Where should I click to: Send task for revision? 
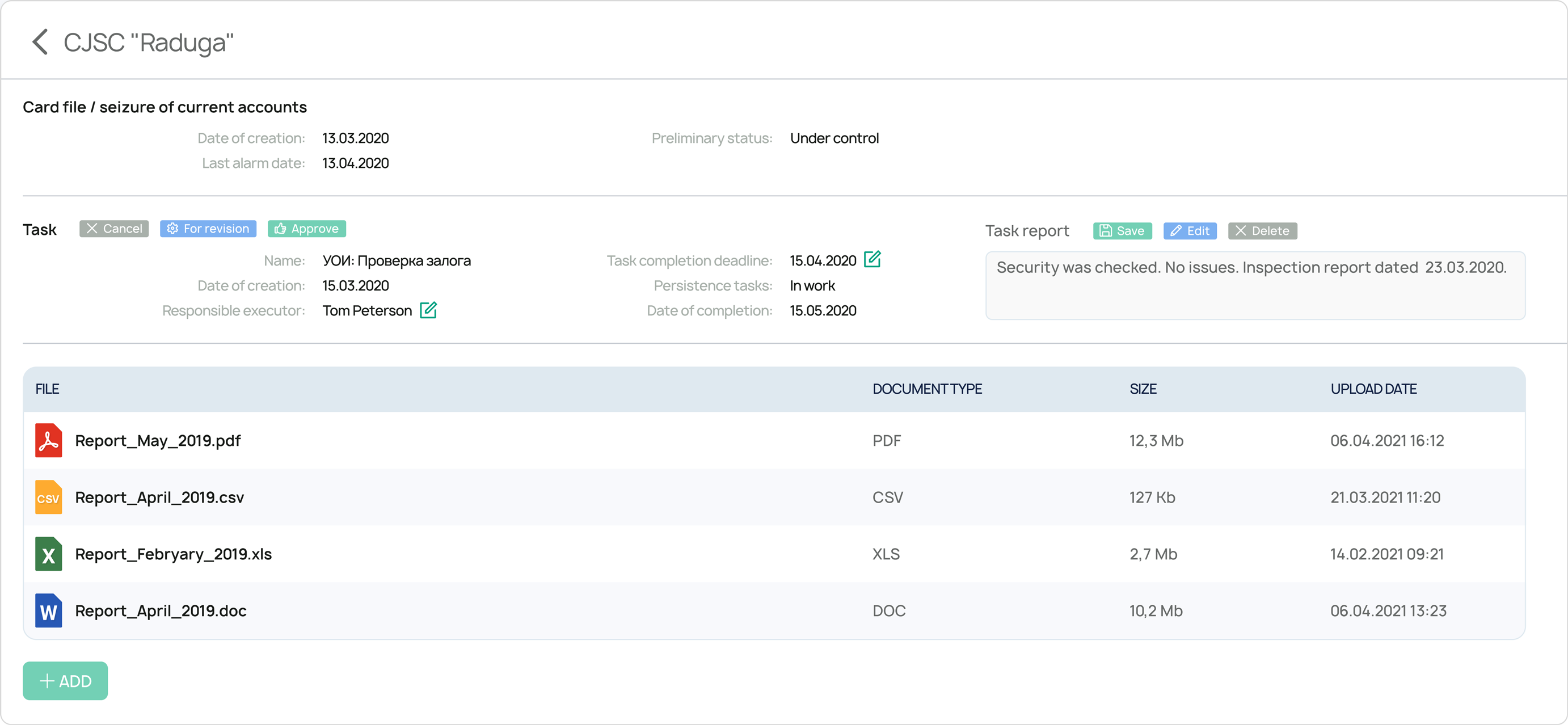pyautogui.click(x=208, y=229)
